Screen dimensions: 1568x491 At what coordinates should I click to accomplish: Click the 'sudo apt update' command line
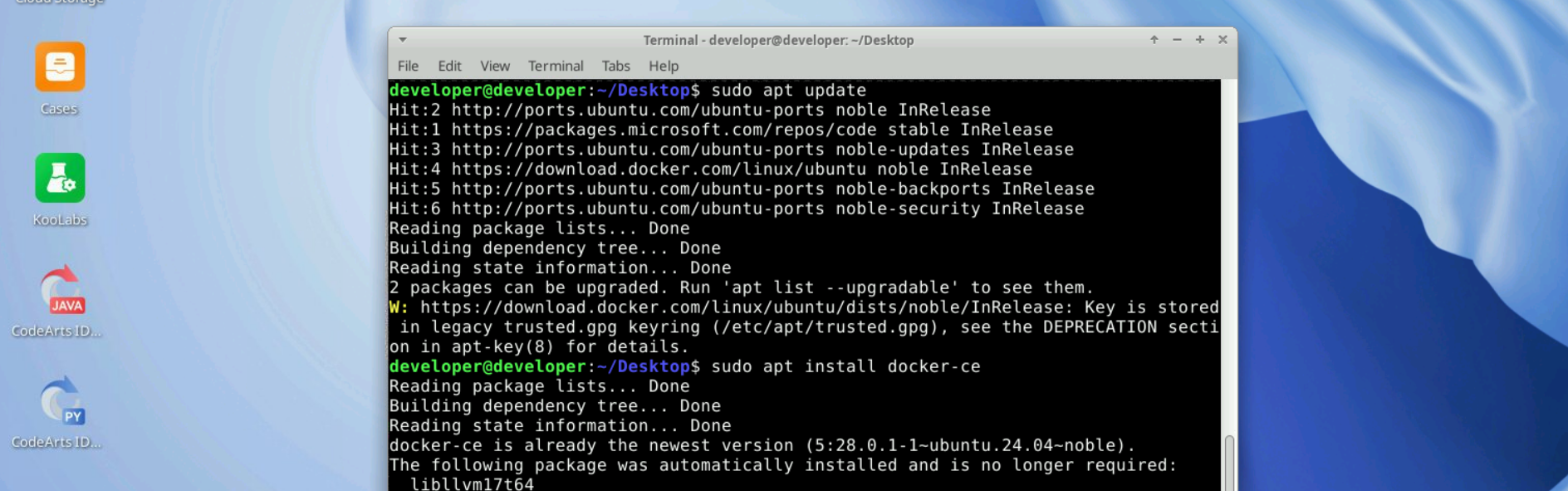(x=628, y=90)
